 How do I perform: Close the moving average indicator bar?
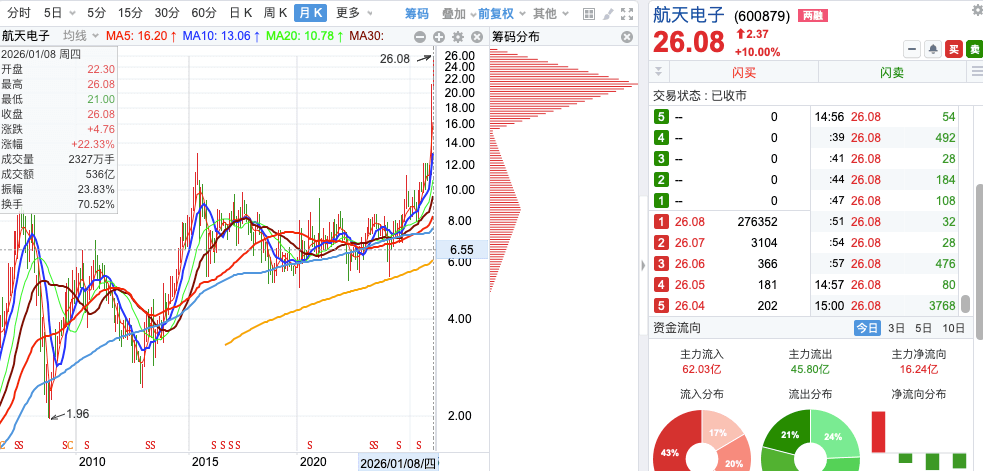tap(476, 37)
